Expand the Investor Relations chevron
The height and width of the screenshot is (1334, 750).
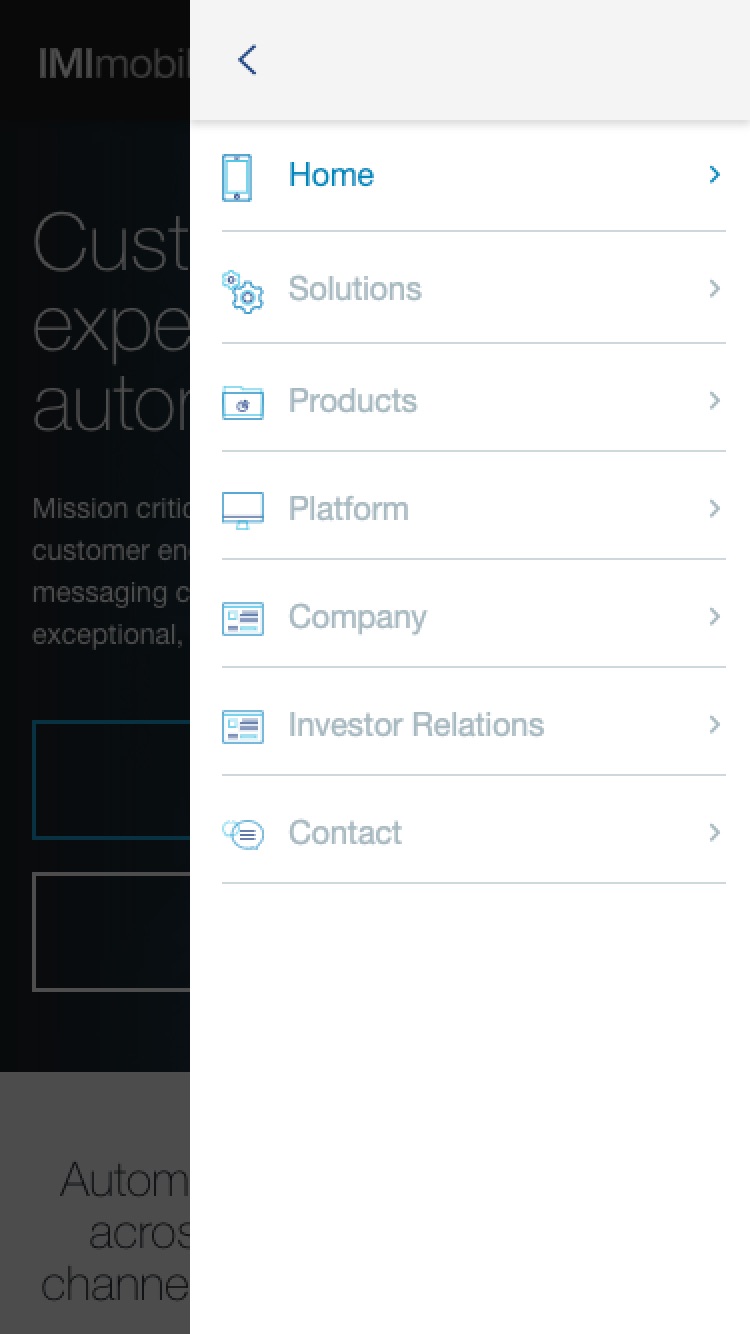click(x=714, y=724)
